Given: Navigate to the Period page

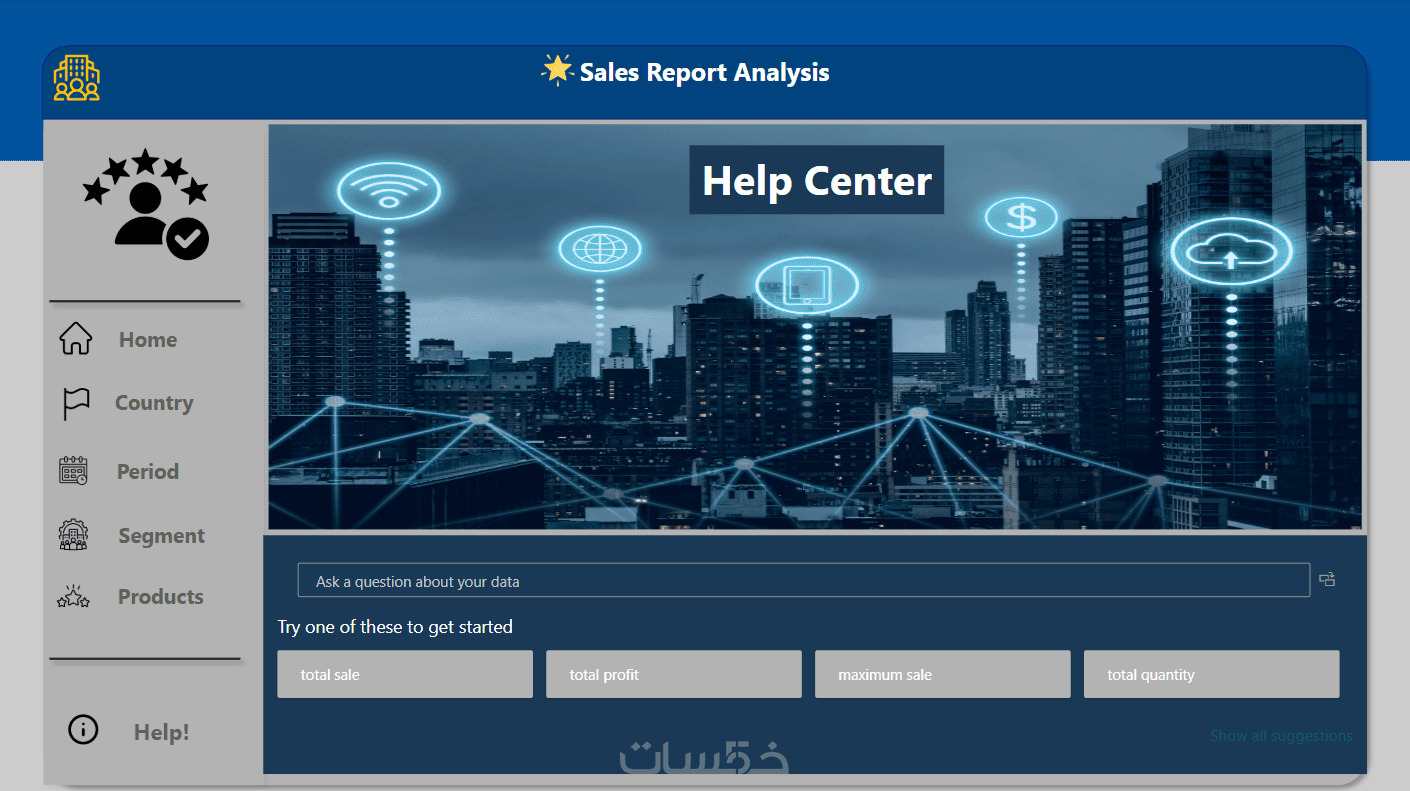Looking at the screenshot, I should click(x=148, y=472).
